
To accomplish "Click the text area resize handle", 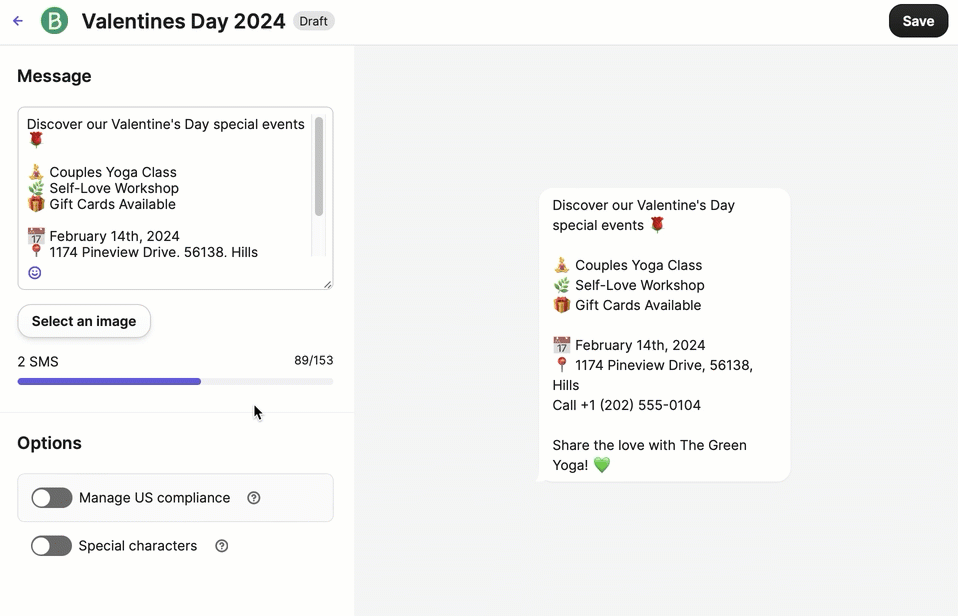I will [x=327, y=284].
